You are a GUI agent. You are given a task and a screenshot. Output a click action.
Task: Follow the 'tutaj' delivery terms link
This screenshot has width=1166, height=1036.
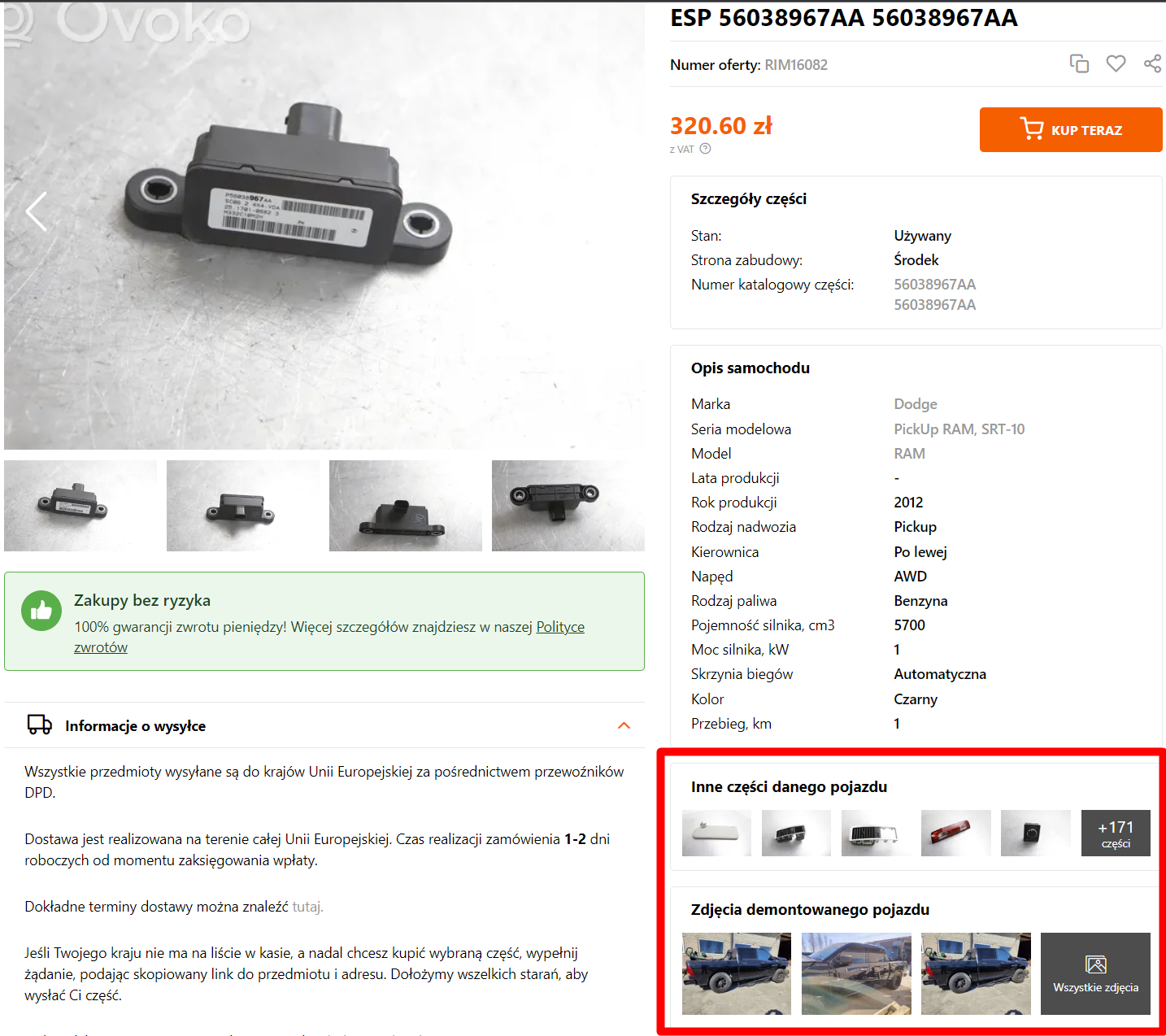click(307, 907)
